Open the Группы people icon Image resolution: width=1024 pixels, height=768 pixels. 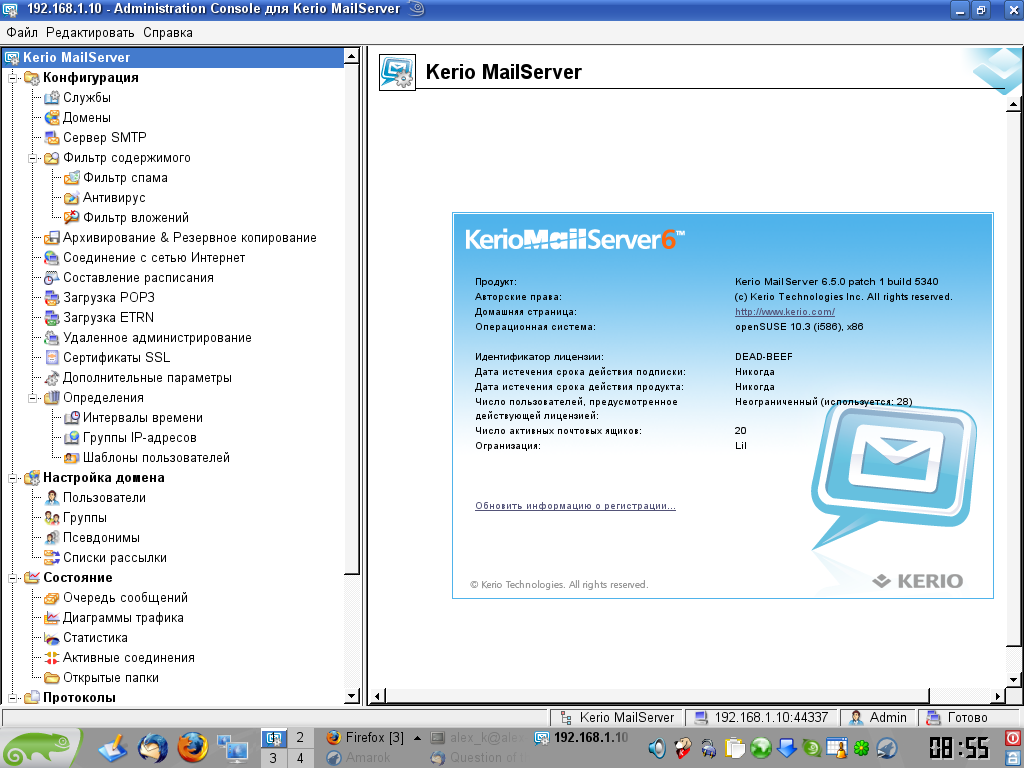pos(52,518)
